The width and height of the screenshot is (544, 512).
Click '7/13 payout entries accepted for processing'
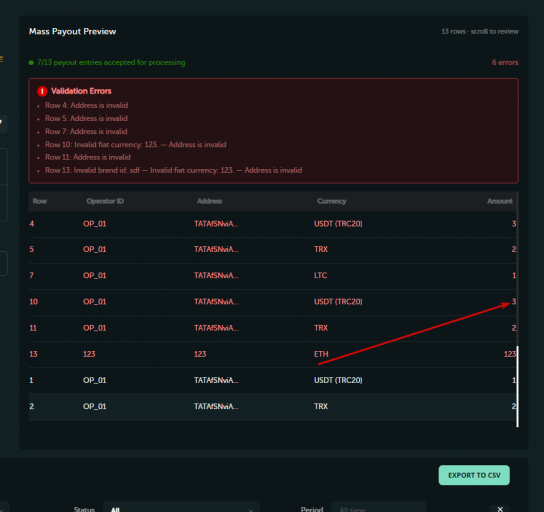tap(111, 62)
